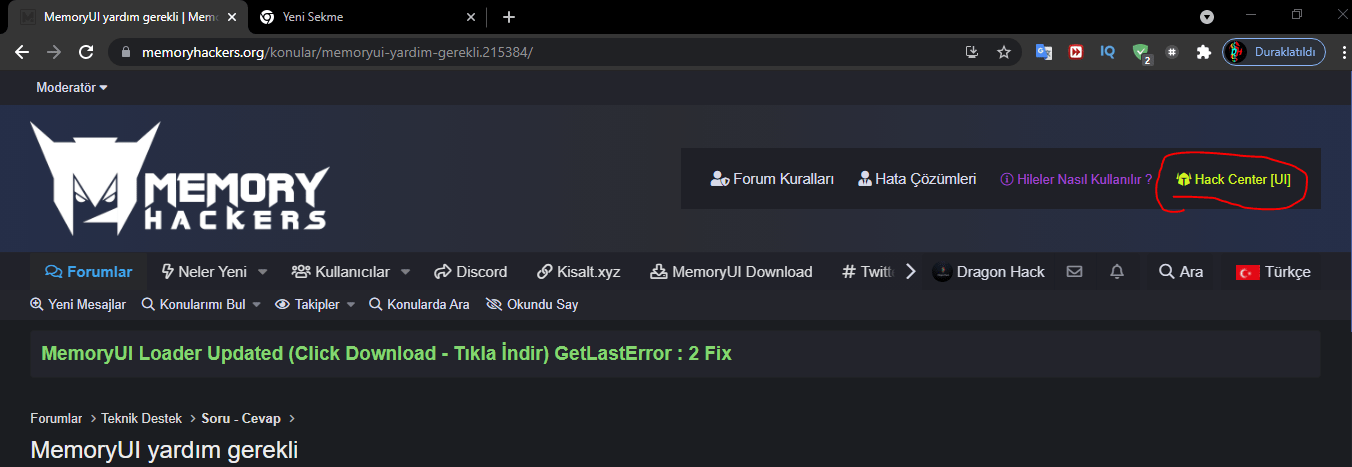Click the Twitter hashtag navigation item

[x=867, y=271]
